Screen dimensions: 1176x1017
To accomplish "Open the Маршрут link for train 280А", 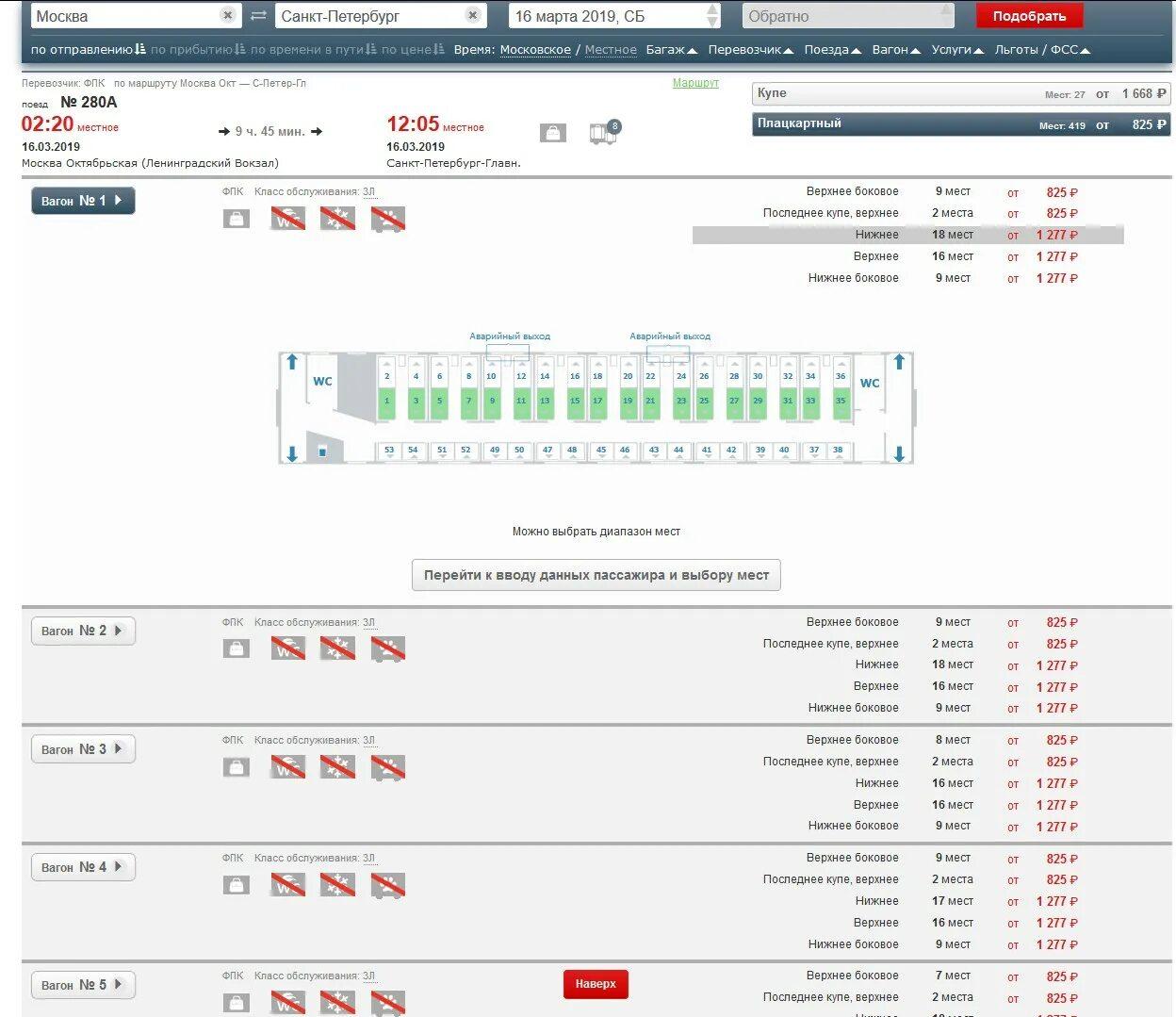I will point(695,83).
